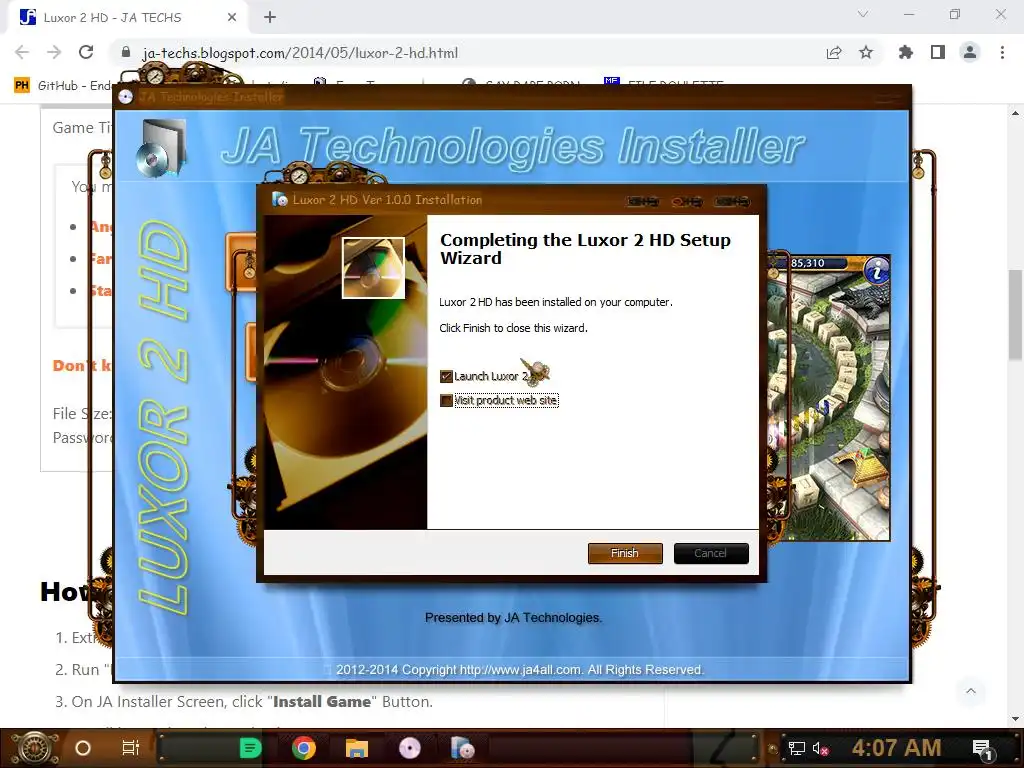Click the JA Technologies Installer title bar icon
This screenshot has height=768, width=1024.
(126, 97)
